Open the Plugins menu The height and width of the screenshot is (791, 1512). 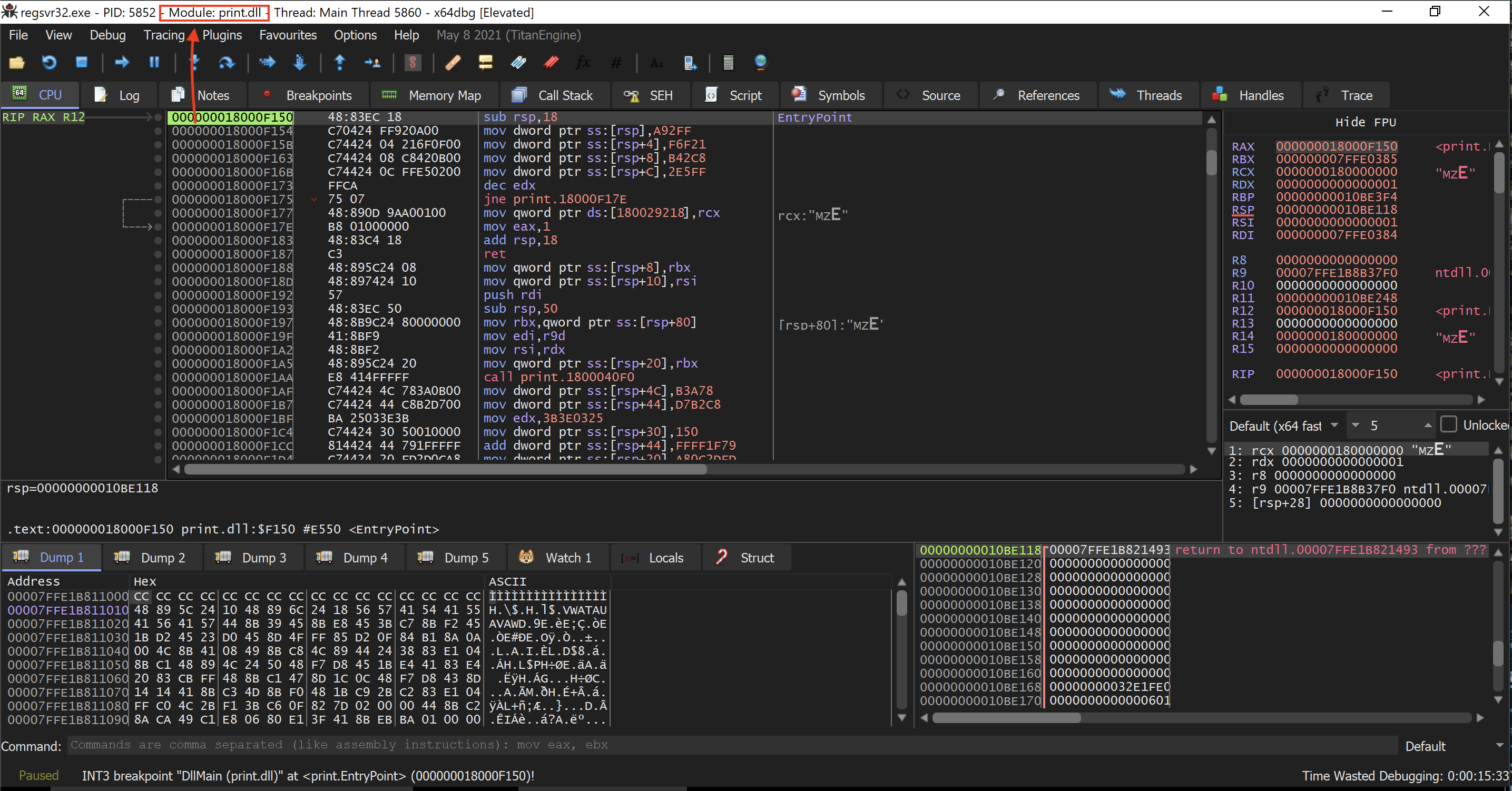tap(222, 35)
